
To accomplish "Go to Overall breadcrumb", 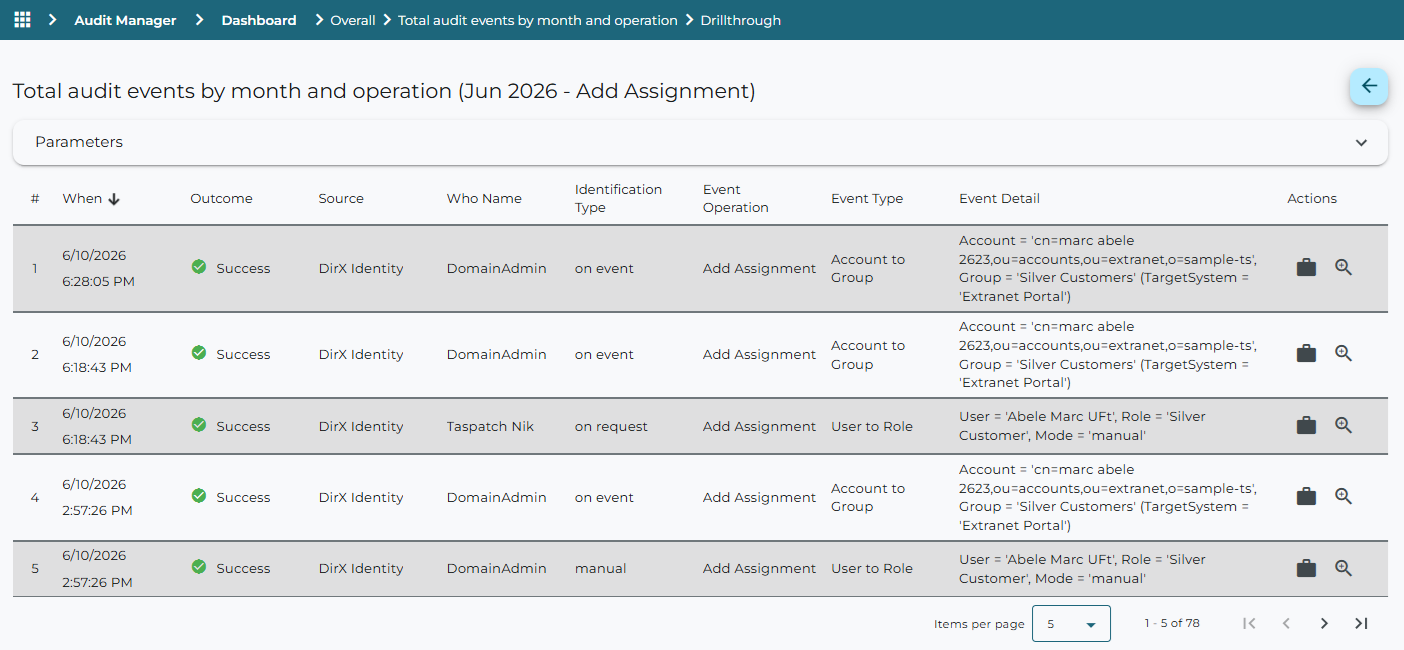I will 353,20.
